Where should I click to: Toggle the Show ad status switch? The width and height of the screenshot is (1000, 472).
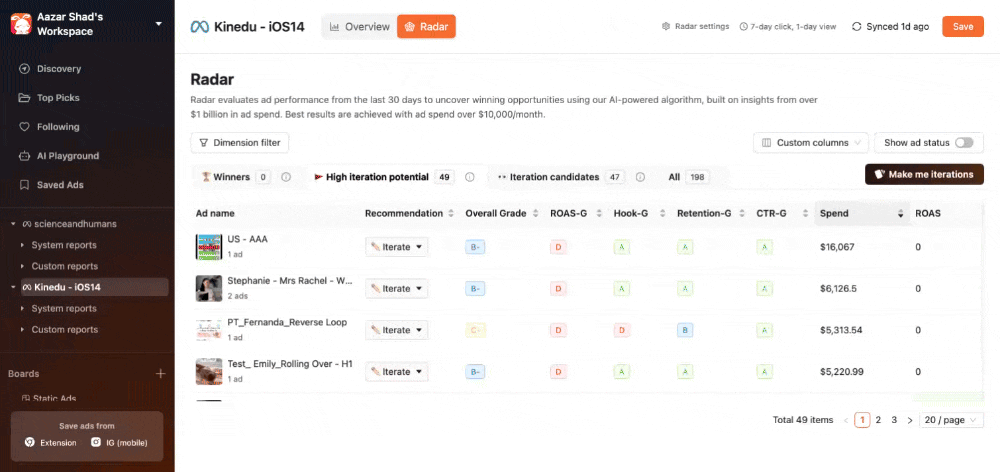coord(964,143)
